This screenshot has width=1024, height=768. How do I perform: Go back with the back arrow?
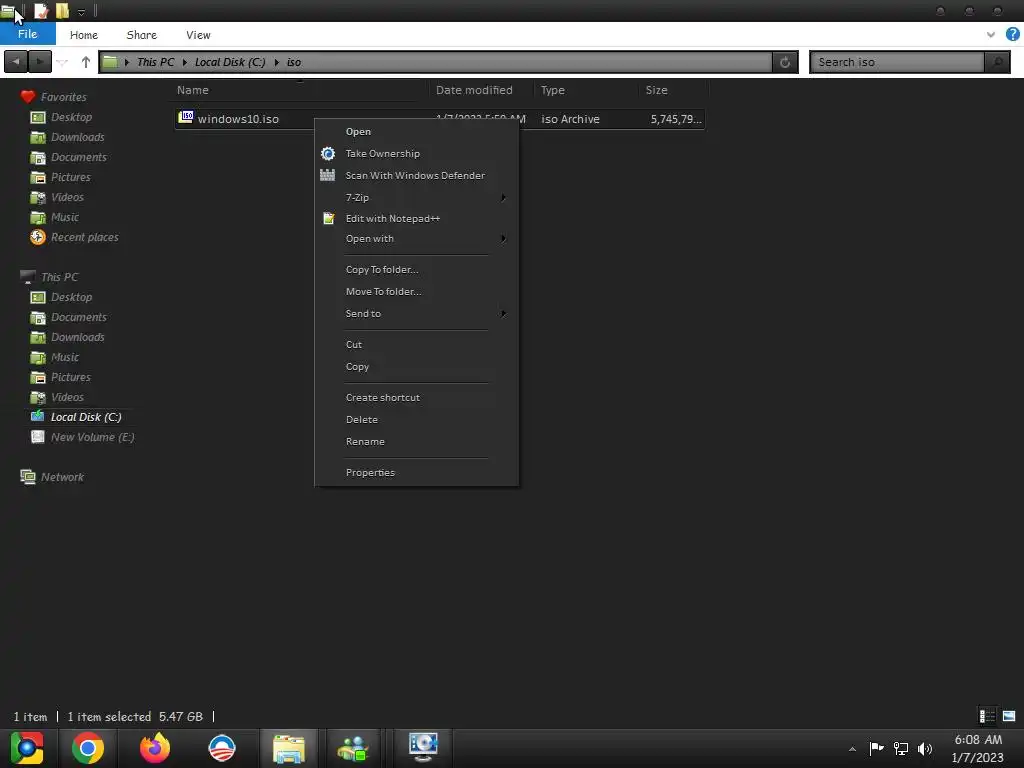[x=16, y=62]
